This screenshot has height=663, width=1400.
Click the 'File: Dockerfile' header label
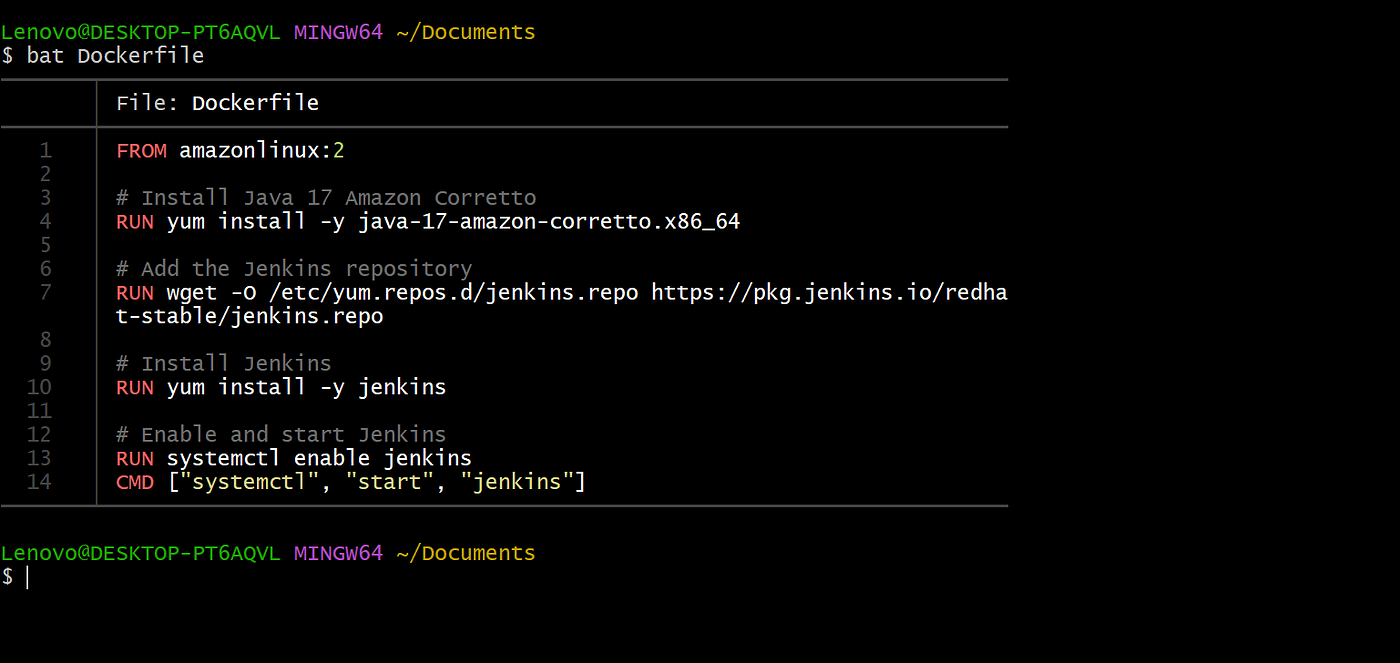point(218,103)
